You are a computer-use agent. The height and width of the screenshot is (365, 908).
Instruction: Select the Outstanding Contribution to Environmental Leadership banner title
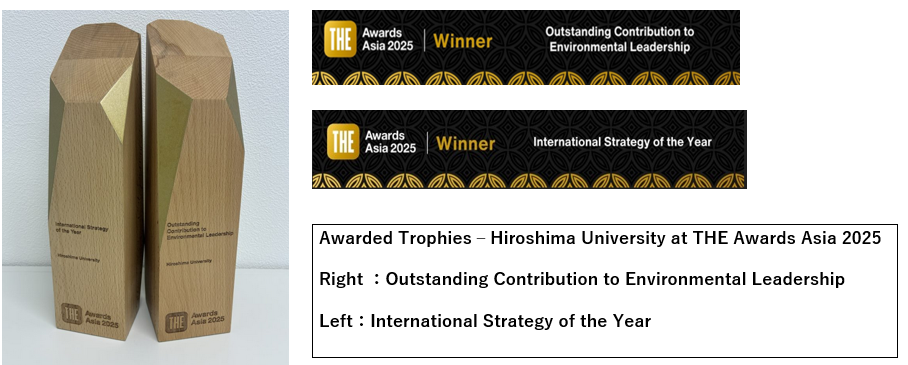(620, 39)
